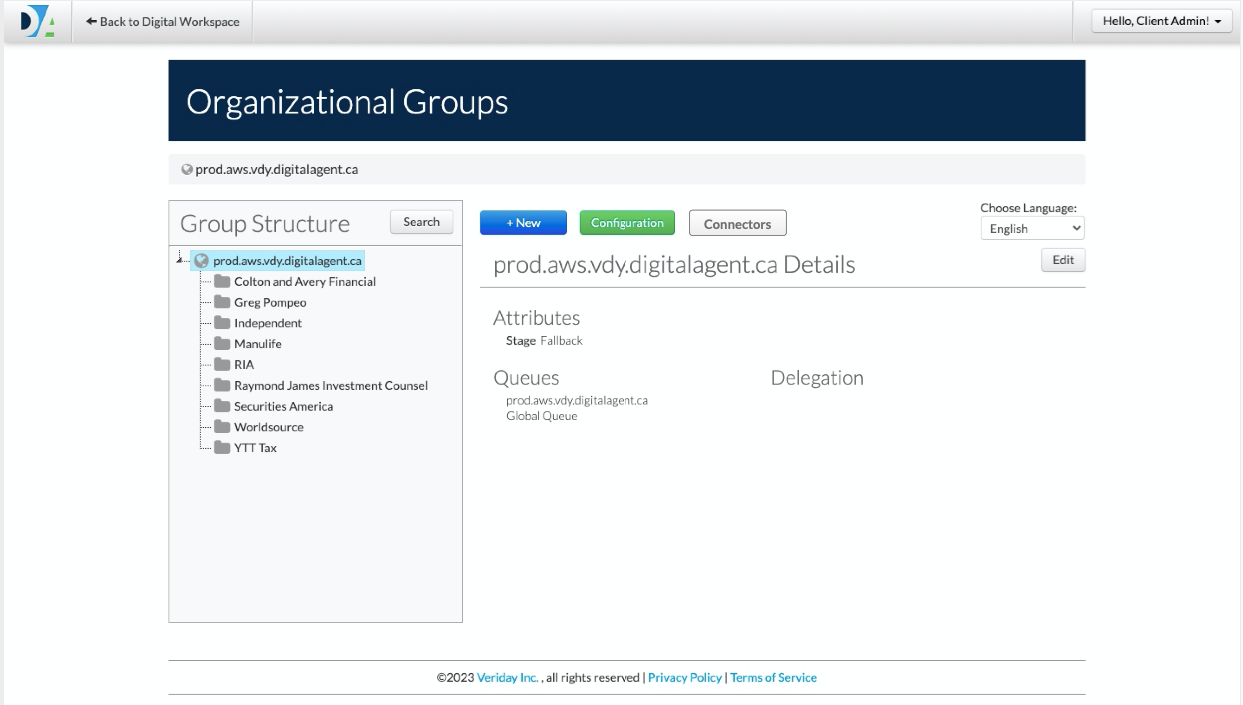Click the RIA folder icon
1243x705 pixels.
222,365
